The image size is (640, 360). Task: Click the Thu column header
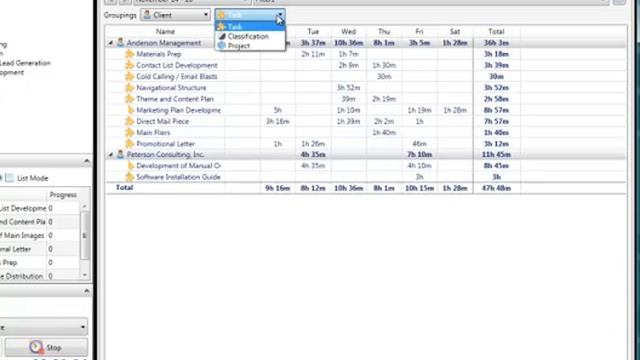384,31
